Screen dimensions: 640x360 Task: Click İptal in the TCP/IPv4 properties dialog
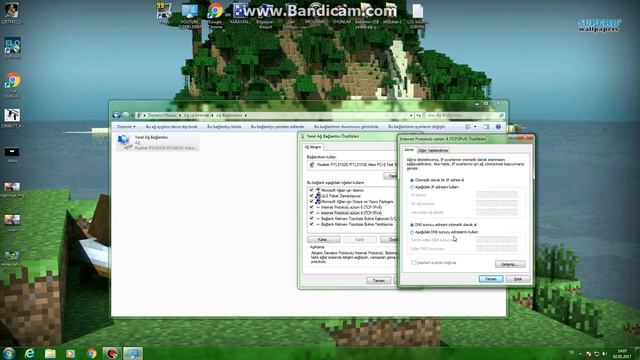[518, 279]
